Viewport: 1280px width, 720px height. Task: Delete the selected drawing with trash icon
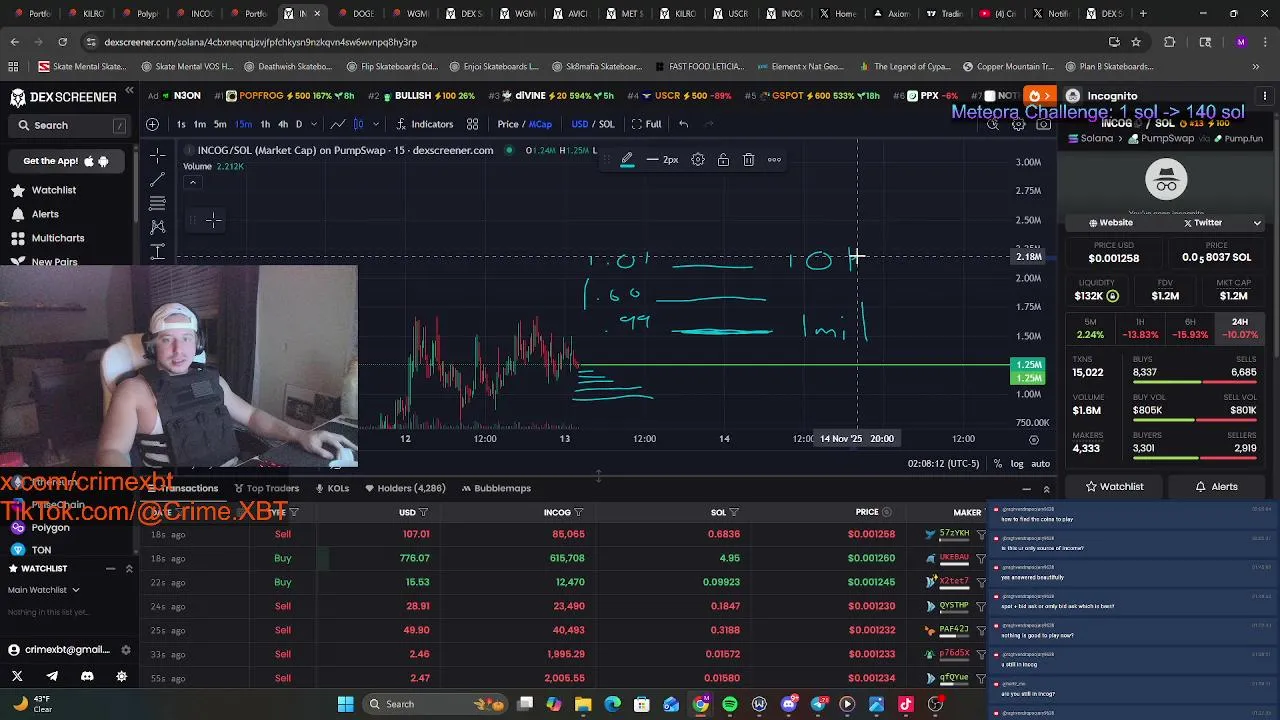click(748, 160)
